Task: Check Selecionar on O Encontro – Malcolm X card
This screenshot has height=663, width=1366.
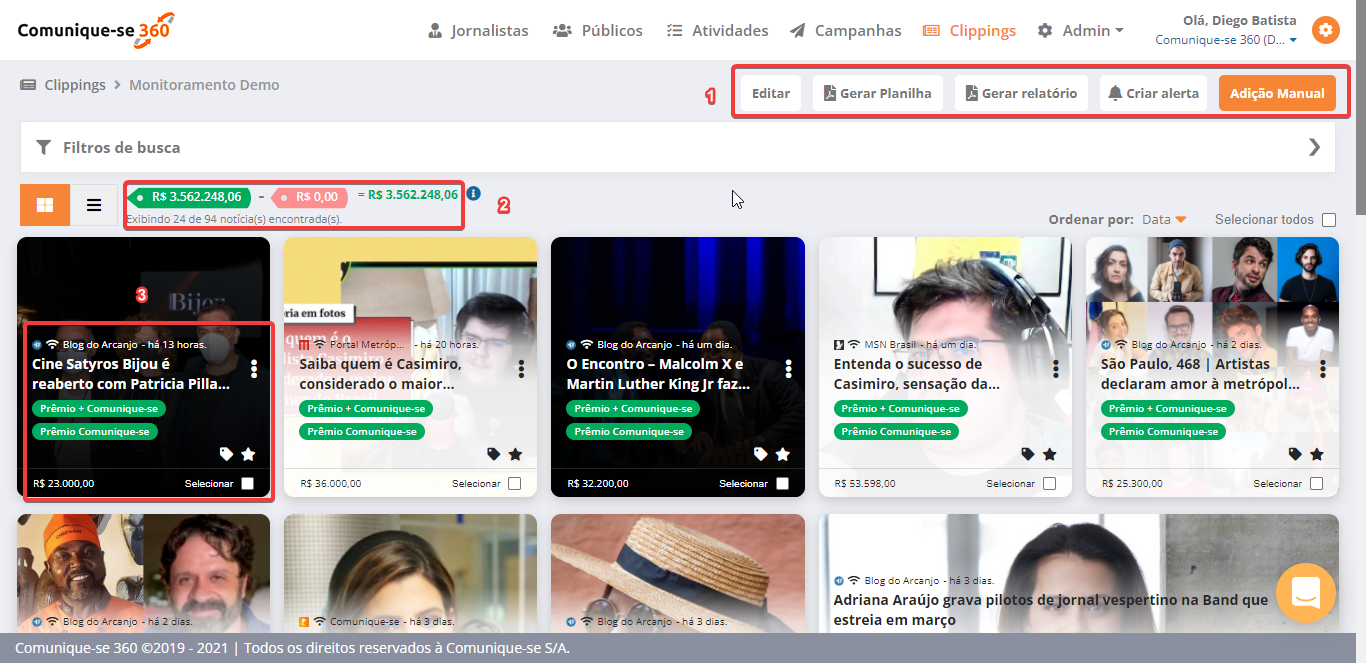Action: pyautogui.click(x=782, y=484)
